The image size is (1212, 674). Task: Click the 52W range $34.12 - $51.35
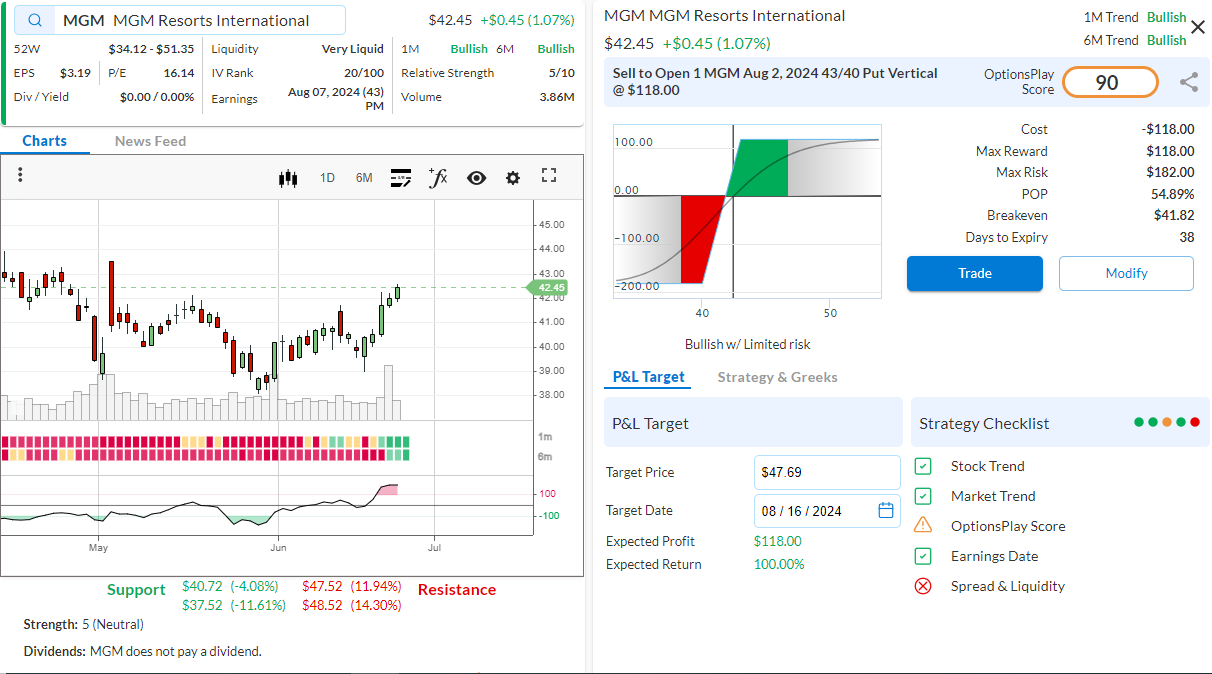click(152, 49)
